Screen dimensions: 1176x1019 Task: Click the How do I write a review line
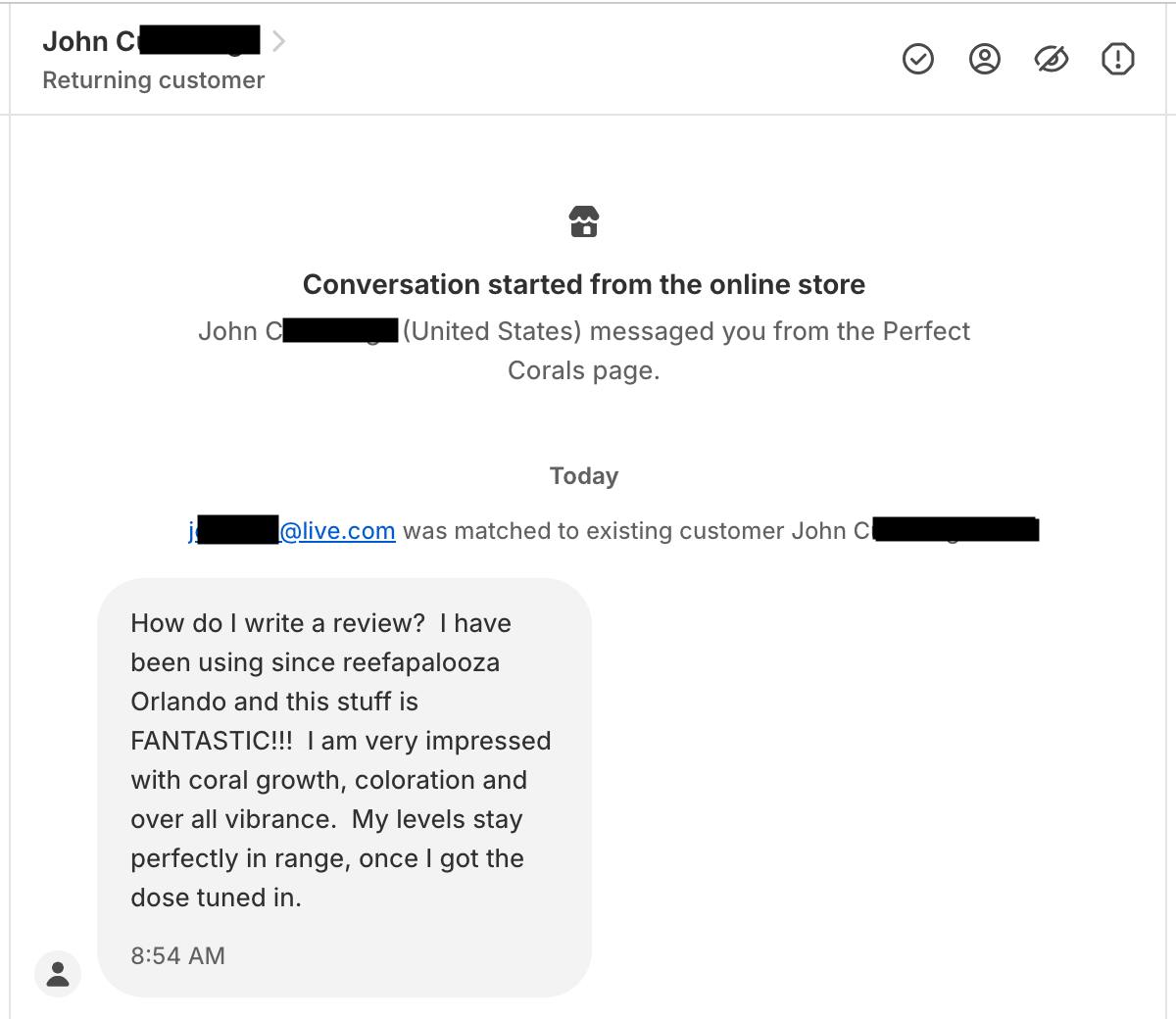pos(277,623)
